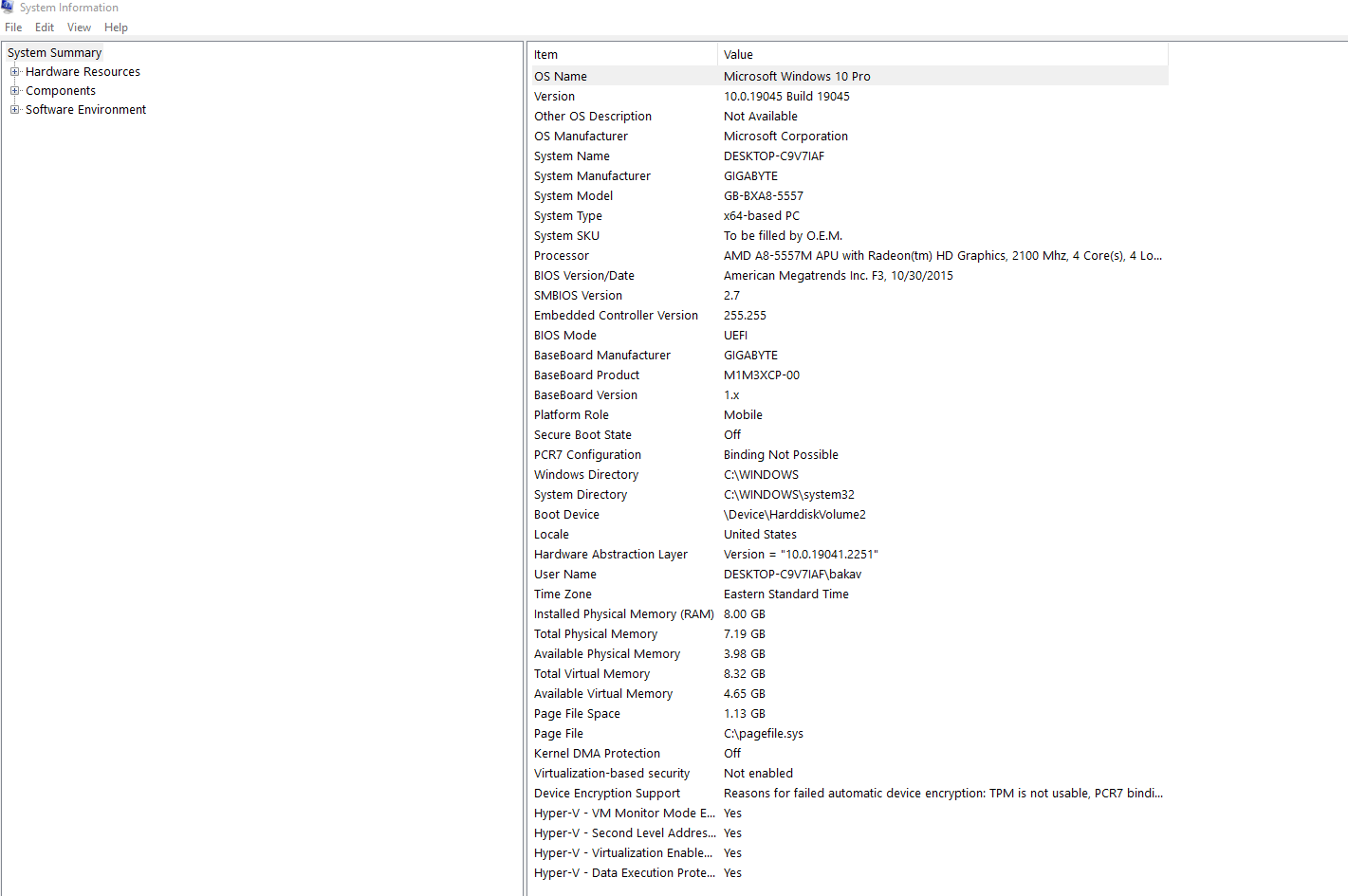Select the BIOS Version/Date row
This screenshot has width=1348, height=896.
point(584,276)
